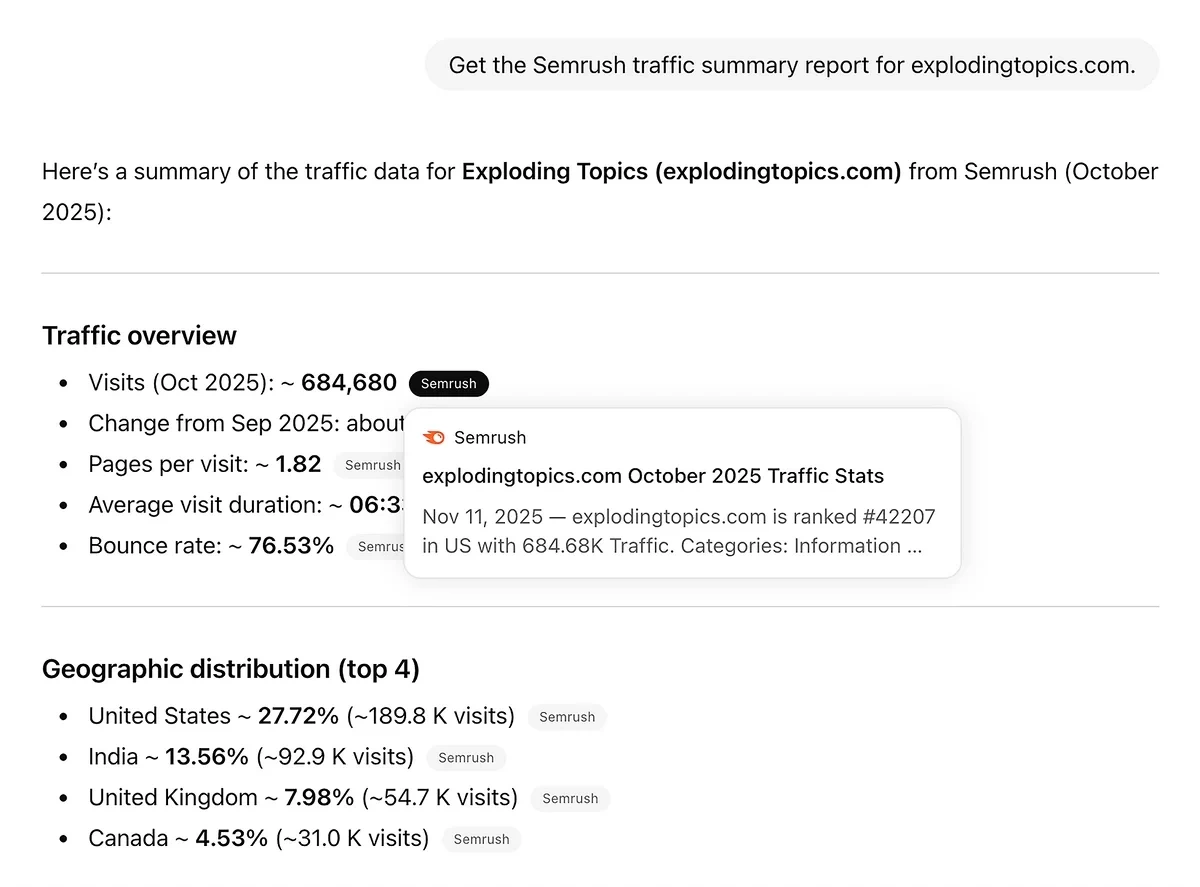The width and height of the screenshot is (1200, 887).
Task: Click the bold 684,680 visits value
Action: 348,382
